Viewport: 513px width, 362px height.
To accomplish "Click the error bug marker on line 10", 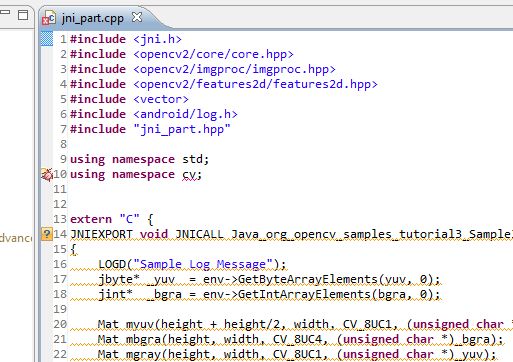I will (47, 174).
